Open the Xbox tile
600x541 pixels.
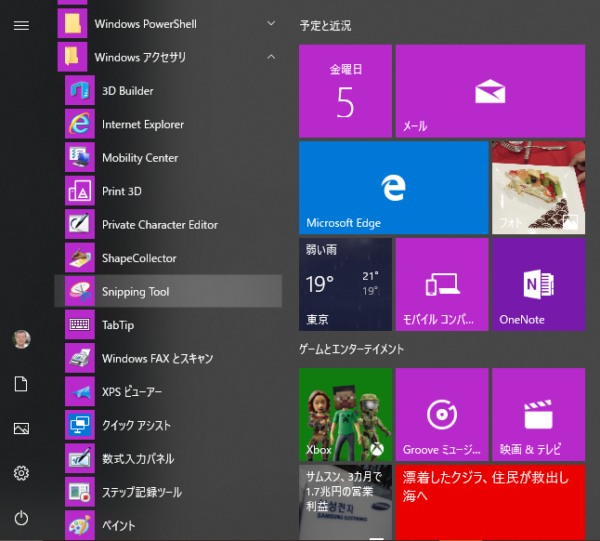pyautogui.click(x=343, y=413)
